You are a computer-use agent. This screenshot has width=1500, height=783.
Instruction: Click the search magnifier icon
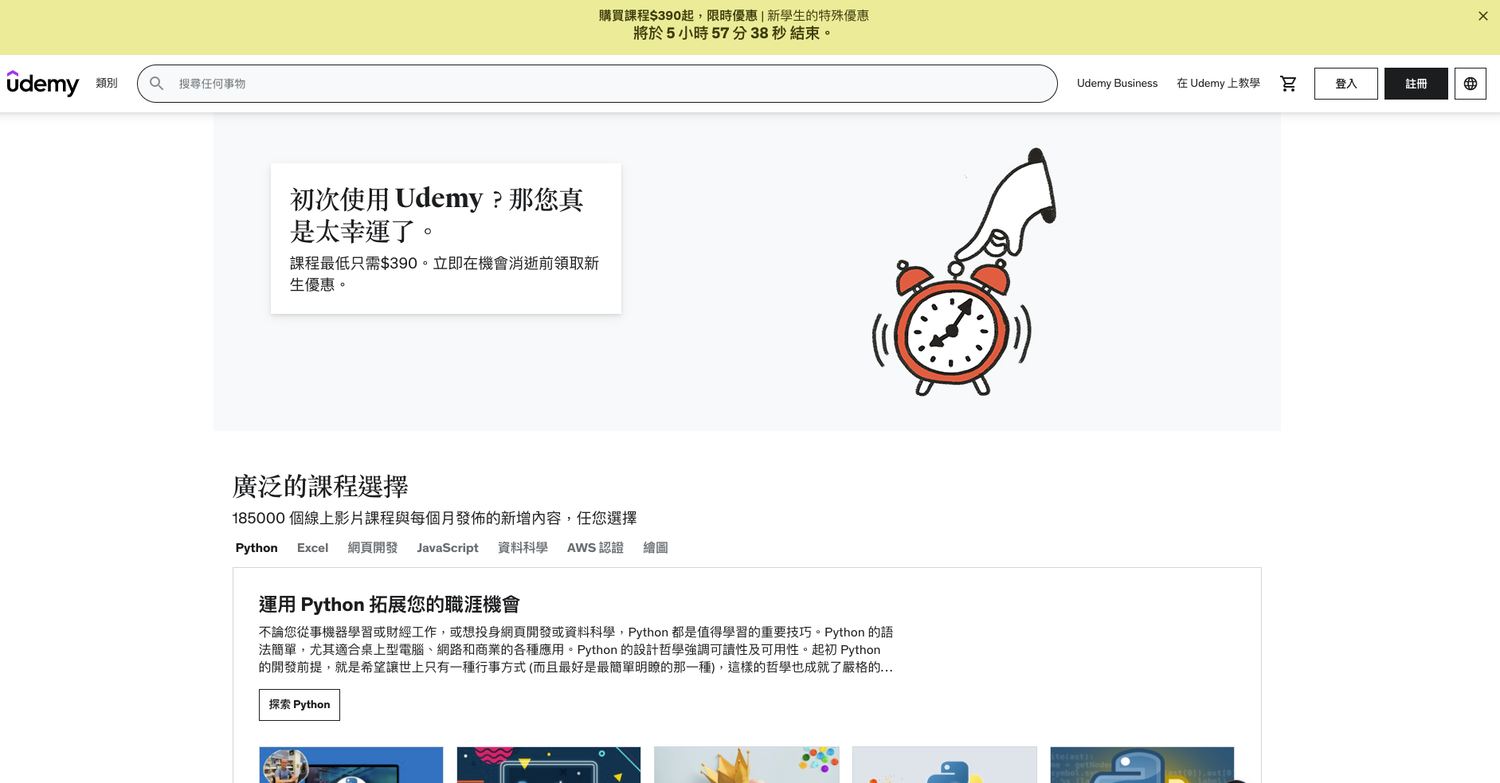(x=157, y=84)
